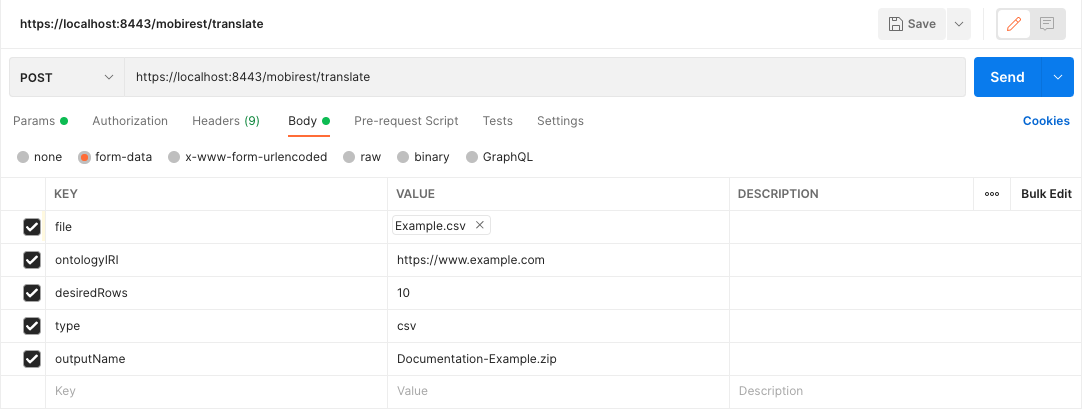The height and width of the screenshot is (409, 1082).
Task: Uncheck the file row checkbox
Action: click(x=32, y=227)
